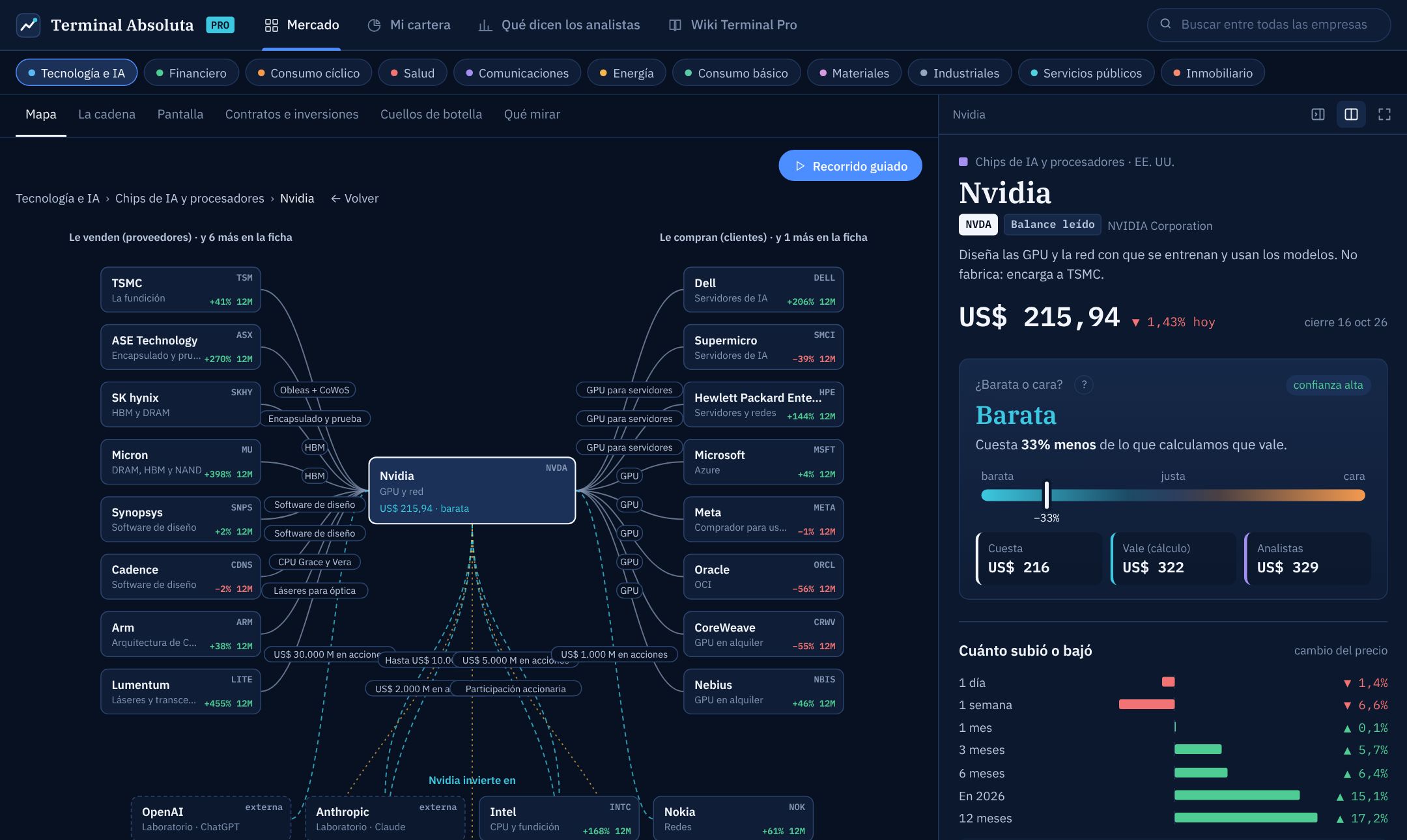Click the CPU Grace y Vera label

click(x=315, y=562)
